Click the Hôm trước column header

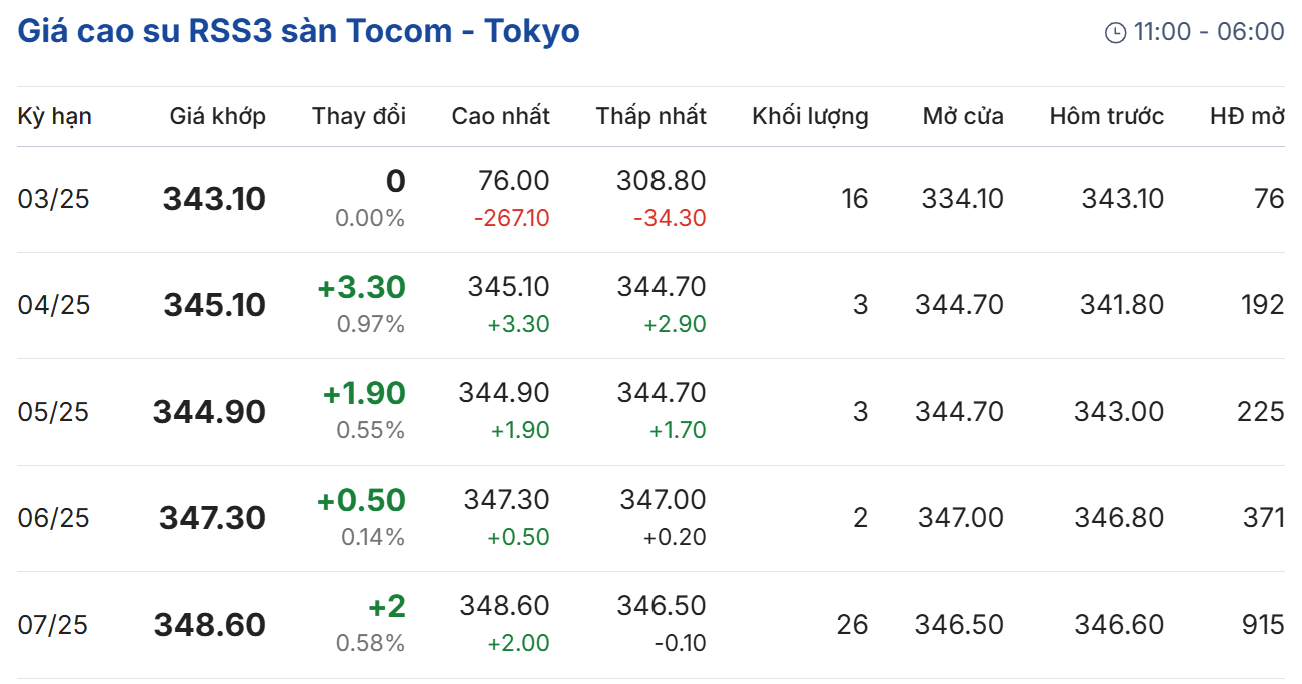point(1106,116)
